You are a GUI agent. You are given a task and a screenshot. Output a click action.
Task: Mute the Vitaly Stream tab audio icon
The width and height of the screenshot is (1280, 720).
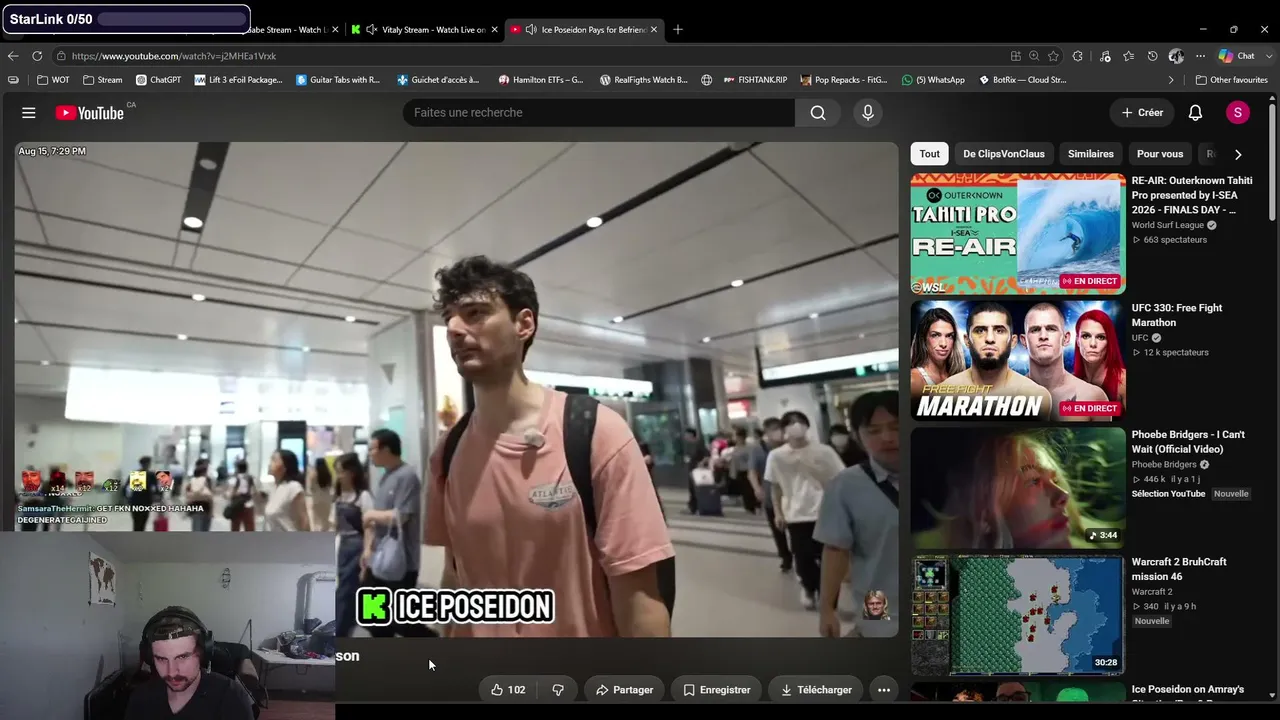coord(371,30)
